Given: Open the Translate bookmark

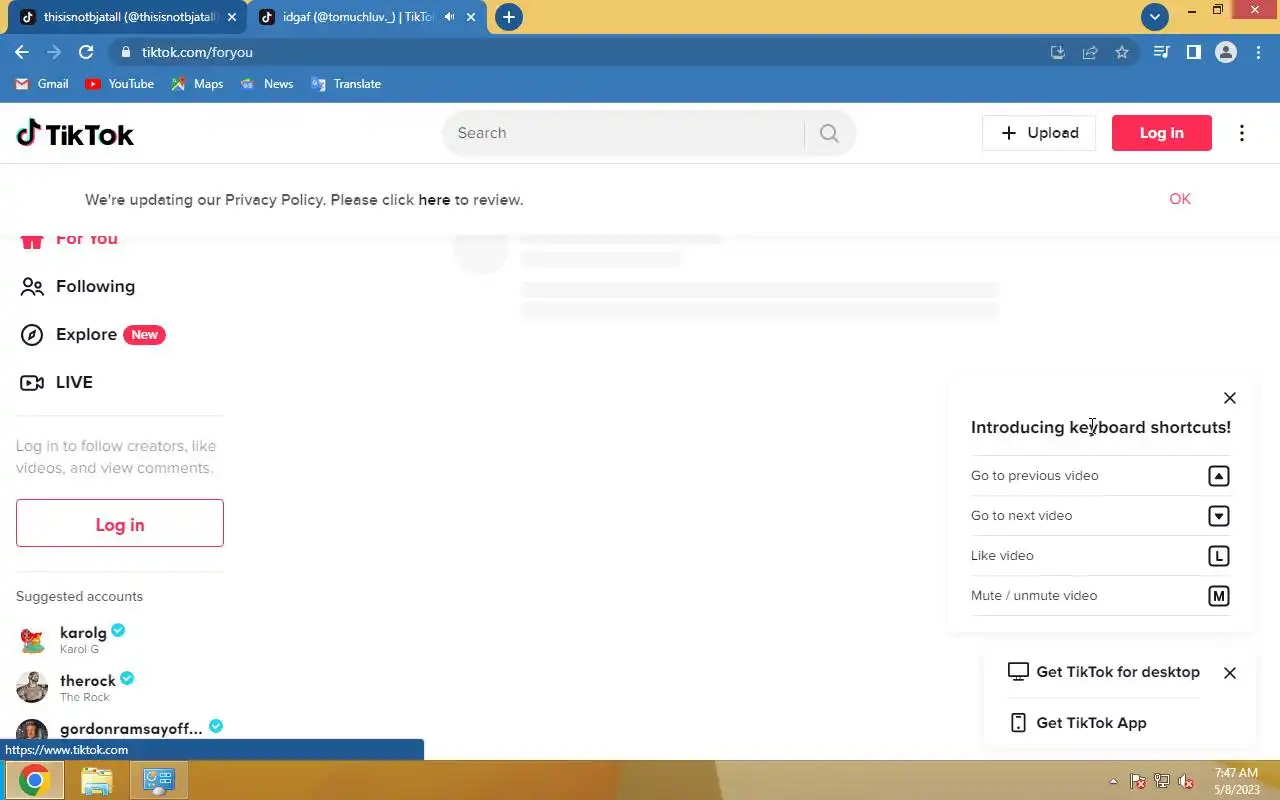Looking at the screenshot, I should coord(346,84).
